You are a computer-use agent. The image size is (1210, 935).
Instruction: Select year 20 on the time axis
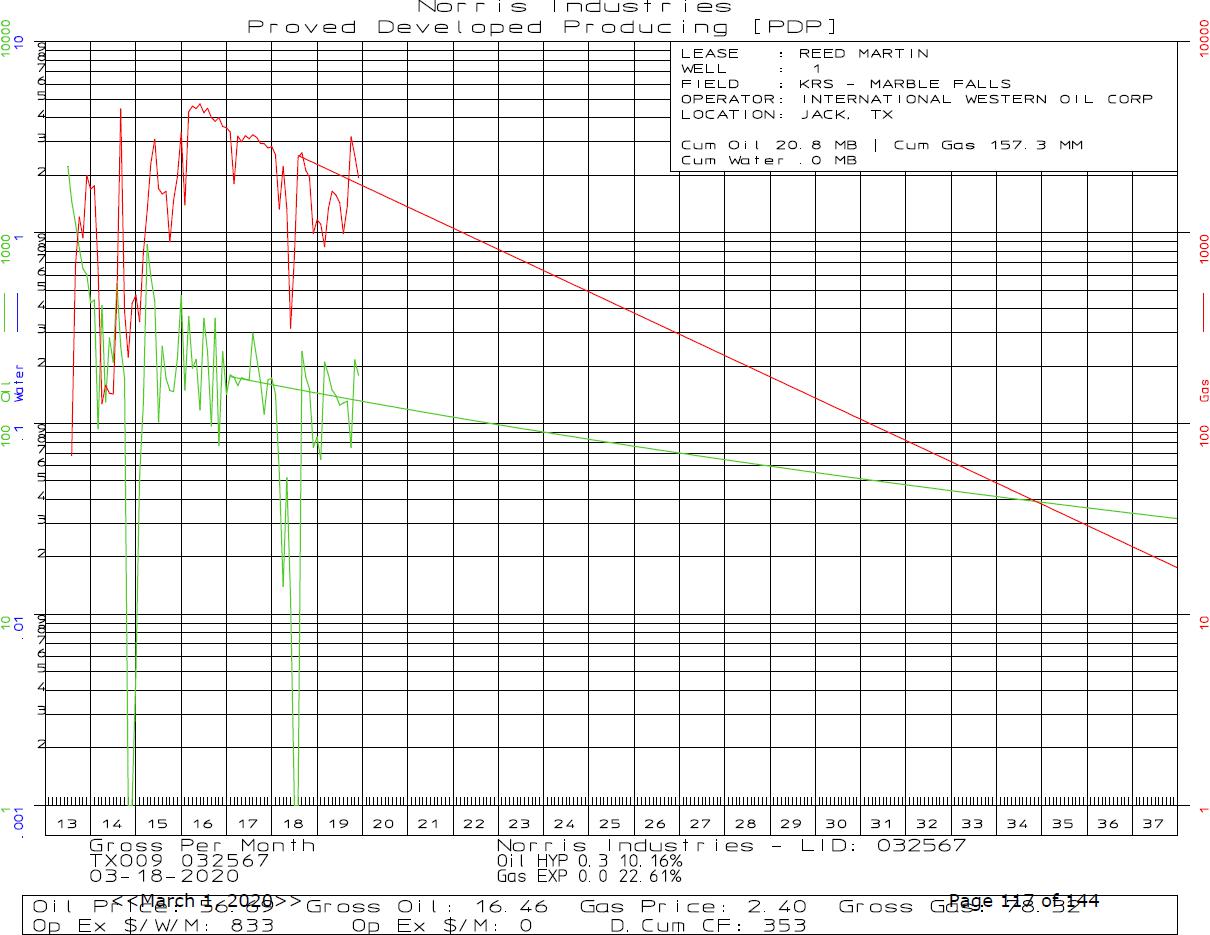point(383,823)
